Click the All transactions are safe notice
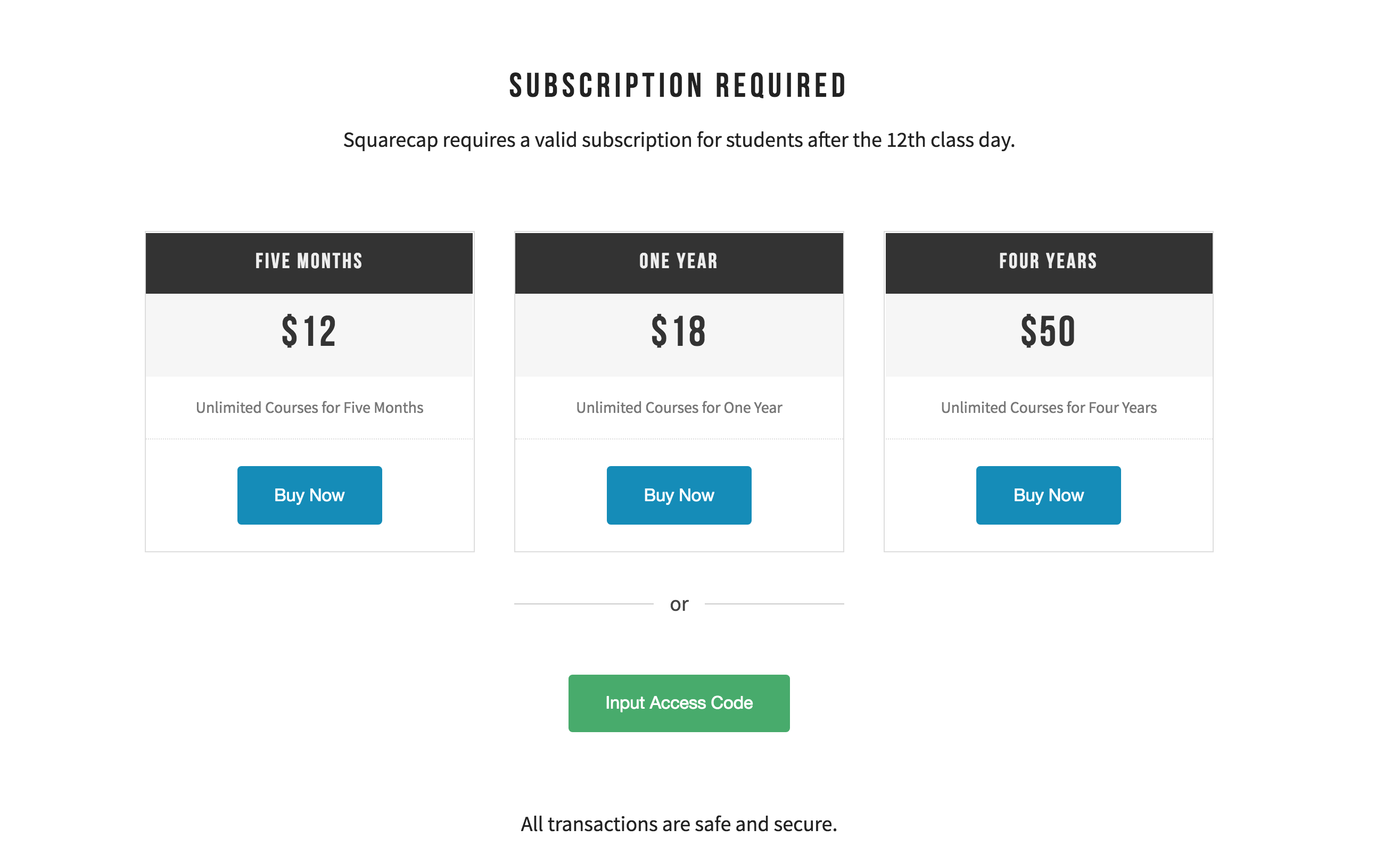 click(x=678, y=824)
